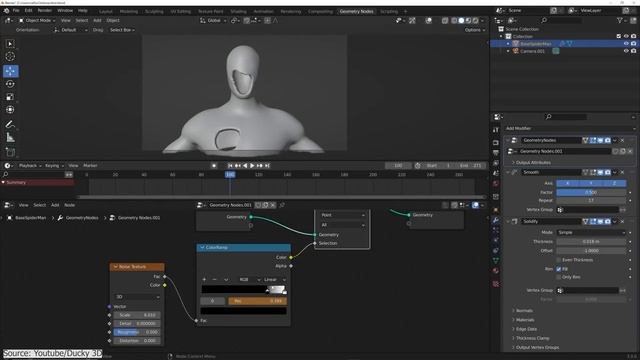
Task: Open the Global orientation dropdown
Action: tap(213, 20)
